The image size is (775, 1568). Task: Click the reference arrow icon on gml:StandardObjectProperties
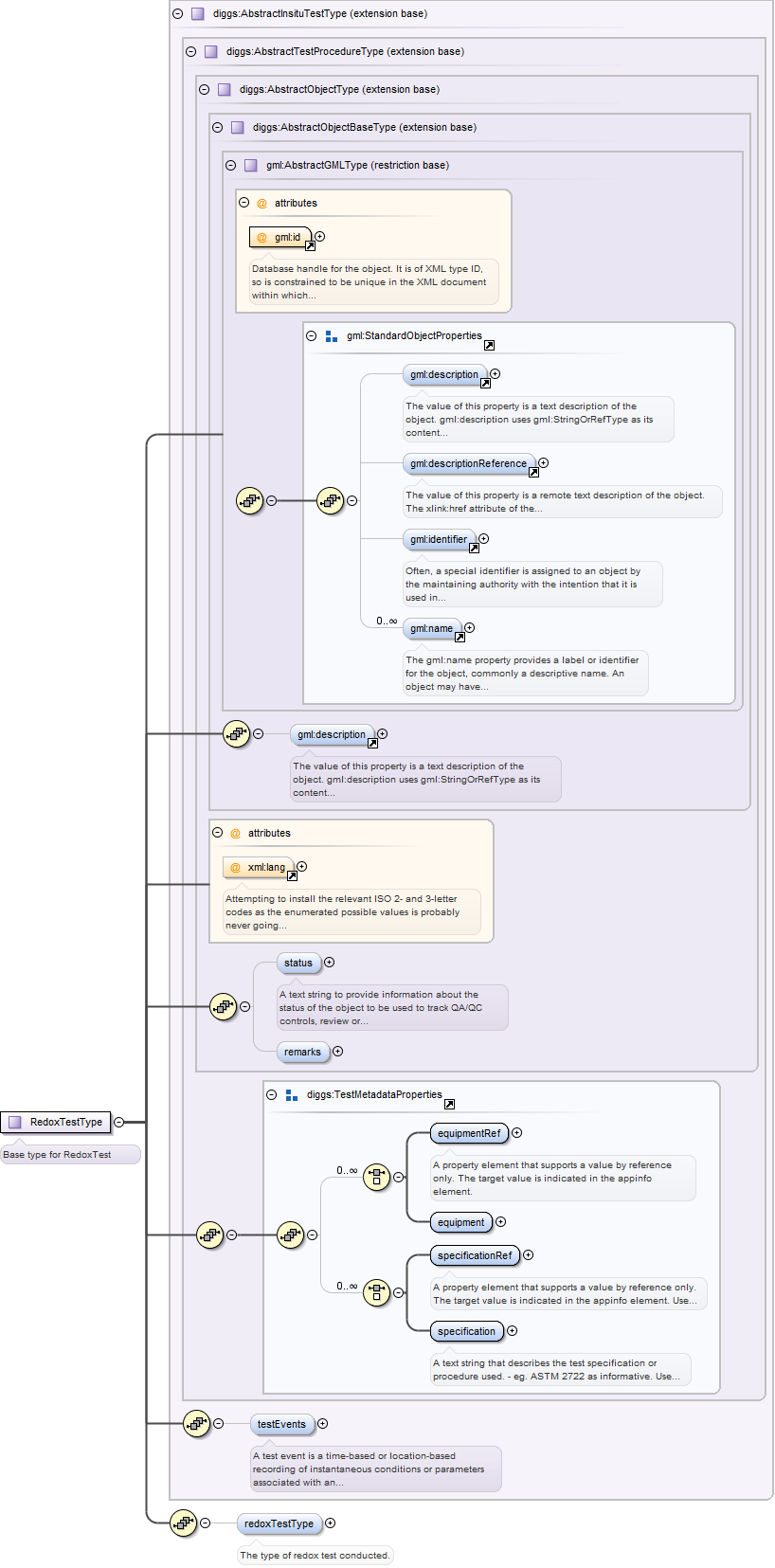click(x=489, y=346)
